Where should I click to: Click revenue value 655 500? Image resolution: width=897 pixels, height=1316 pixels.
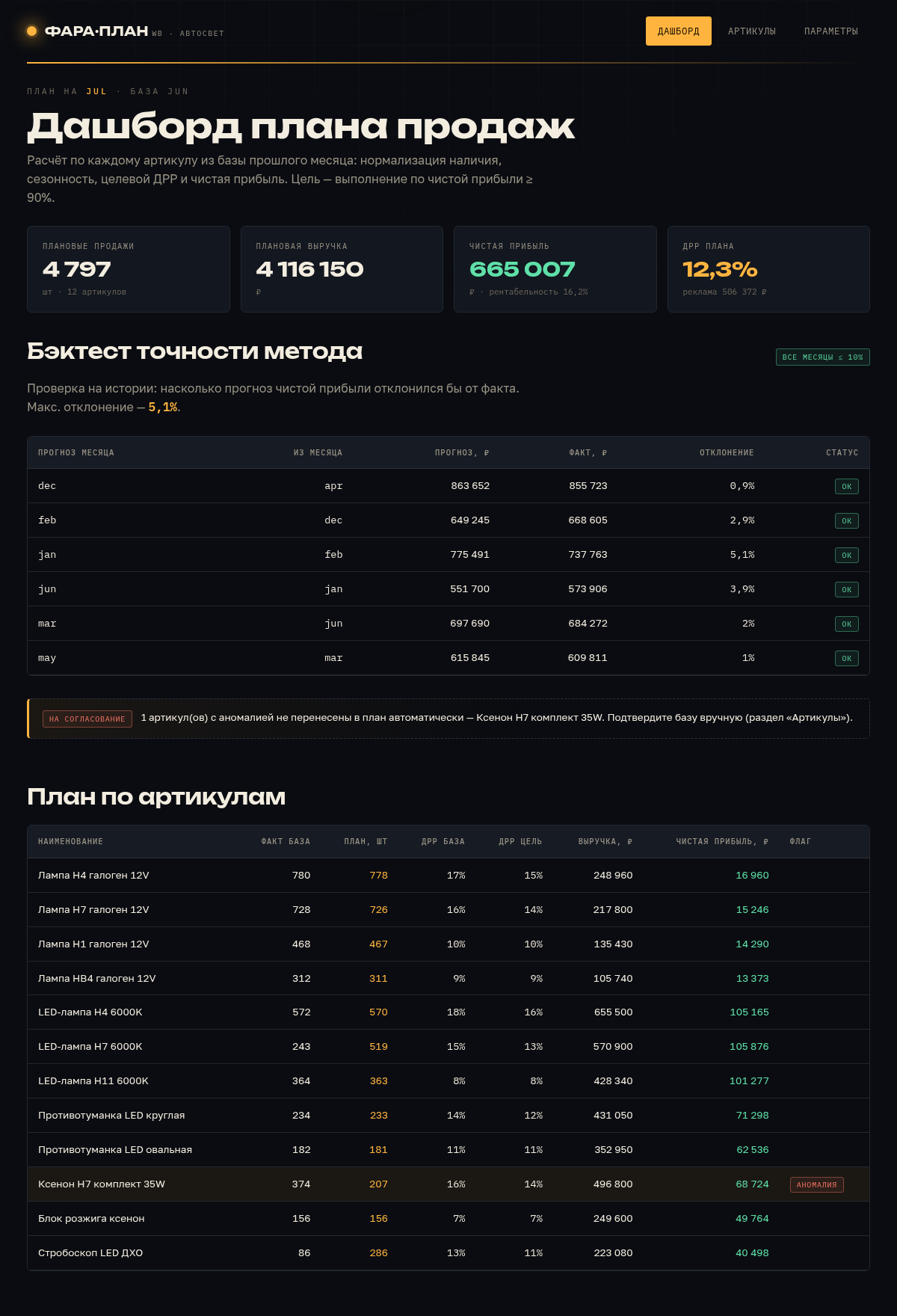click(x=613, y=1012)
